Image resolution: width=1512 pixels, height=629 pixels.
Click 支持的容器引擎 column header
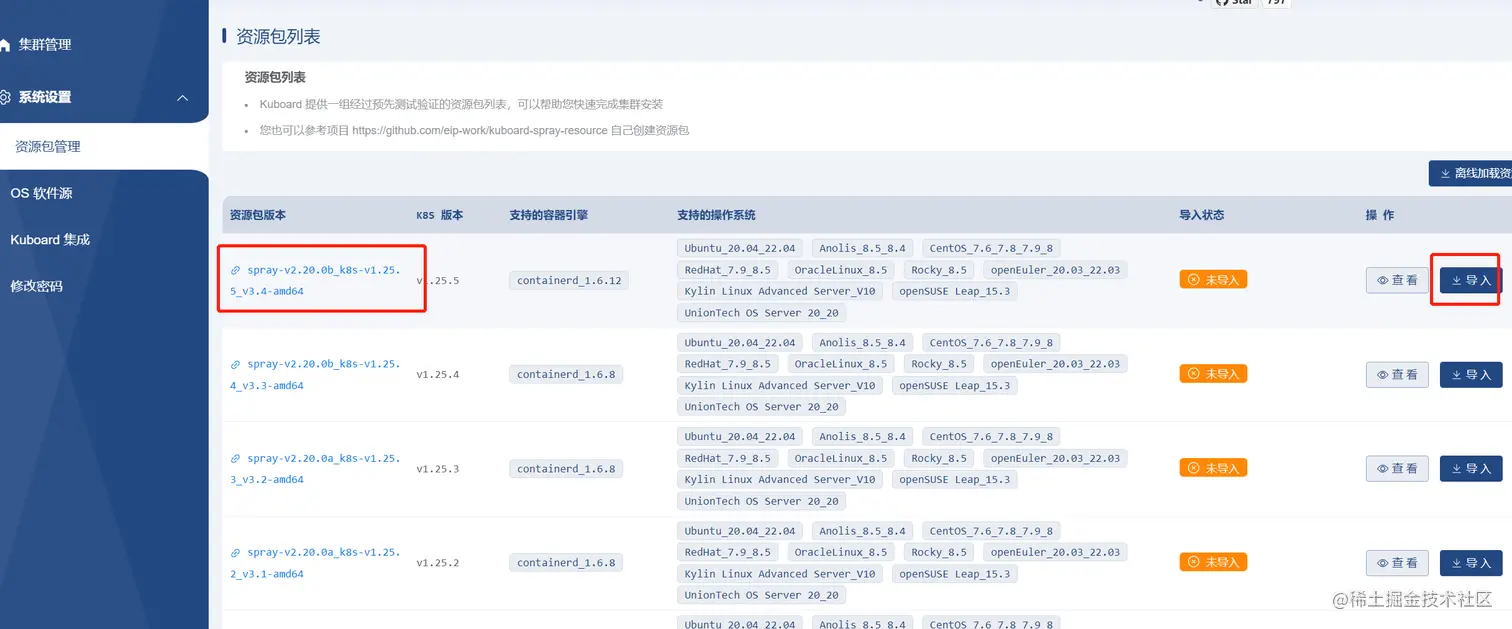pyautogui.click(x=548, y=215)
